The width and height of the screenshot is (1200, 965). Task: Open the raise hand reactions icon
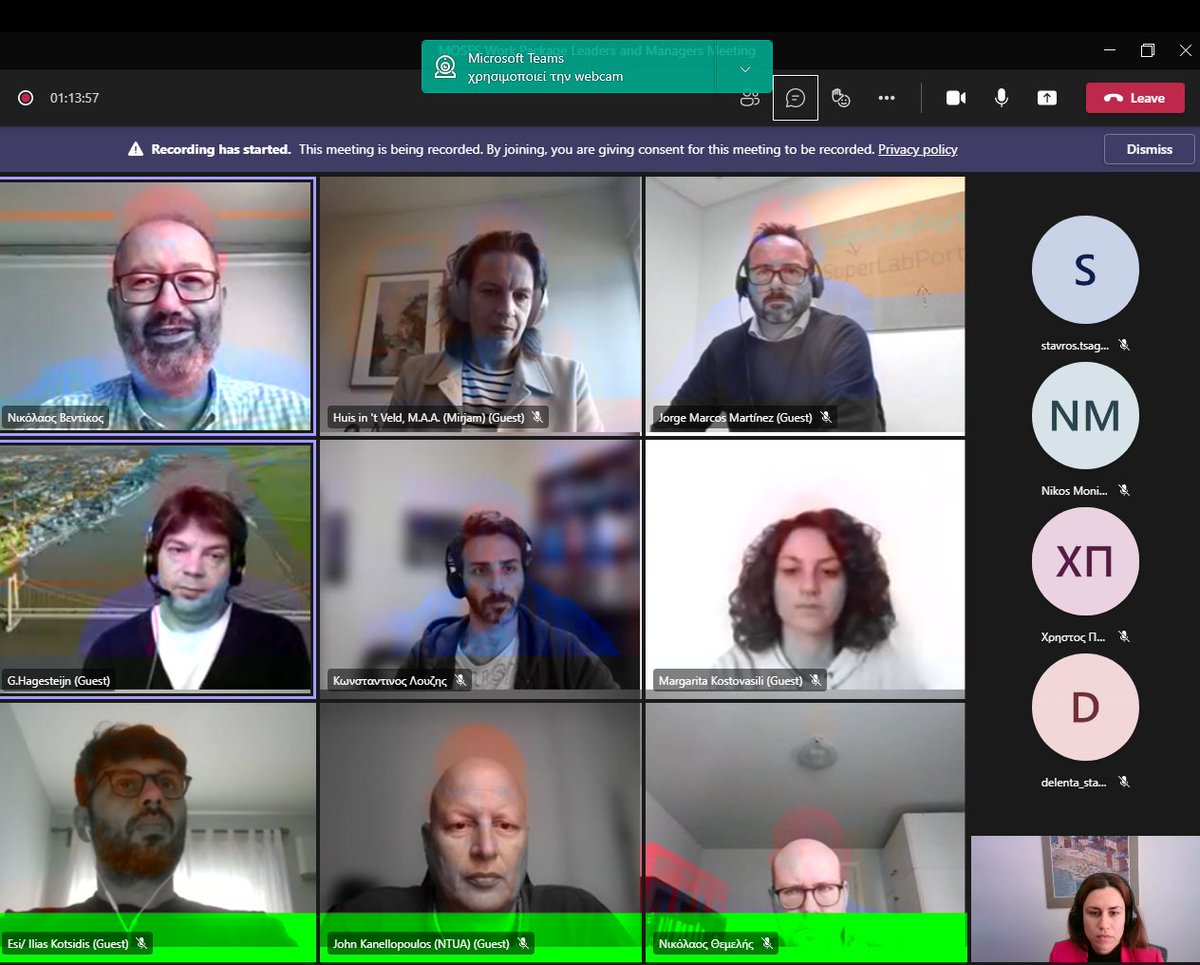point(841,98)
